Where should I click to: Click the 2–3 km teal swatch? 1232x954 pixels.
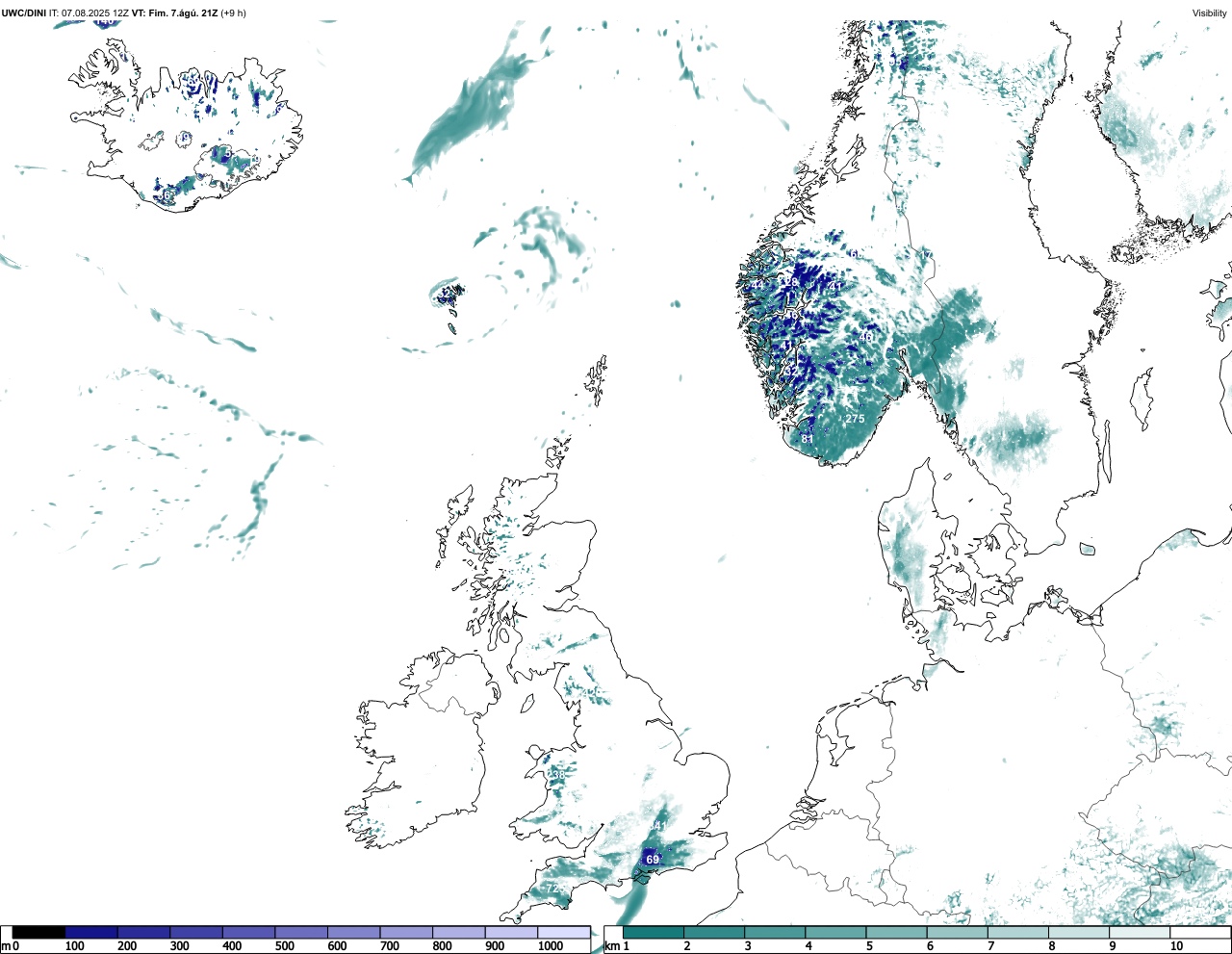click(x=714, y=933)
